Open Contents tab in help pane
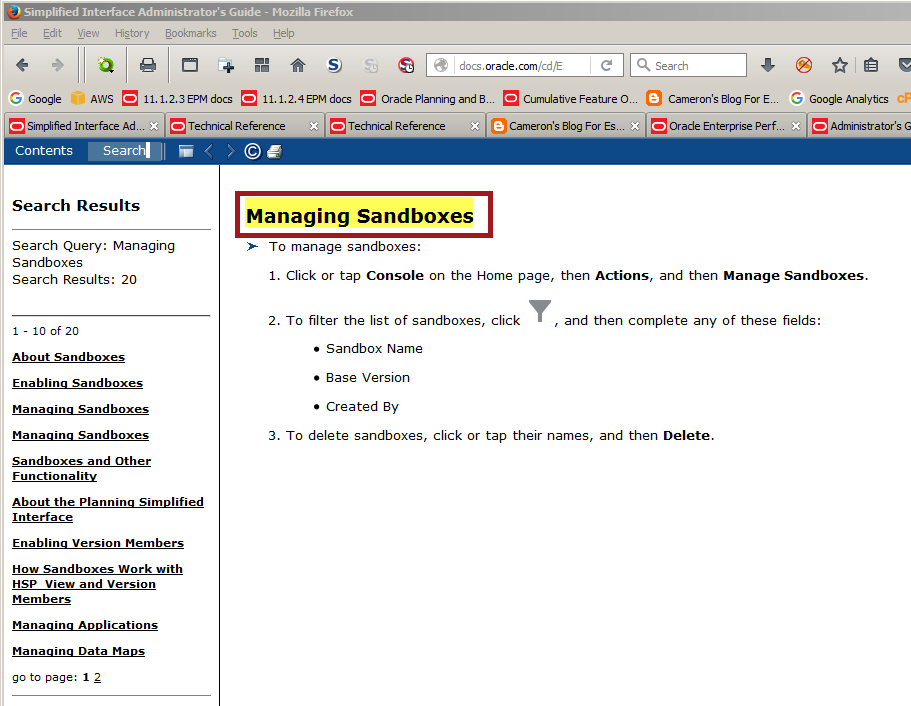Screen dimensions: 911x706 click(x=44, y=151)
